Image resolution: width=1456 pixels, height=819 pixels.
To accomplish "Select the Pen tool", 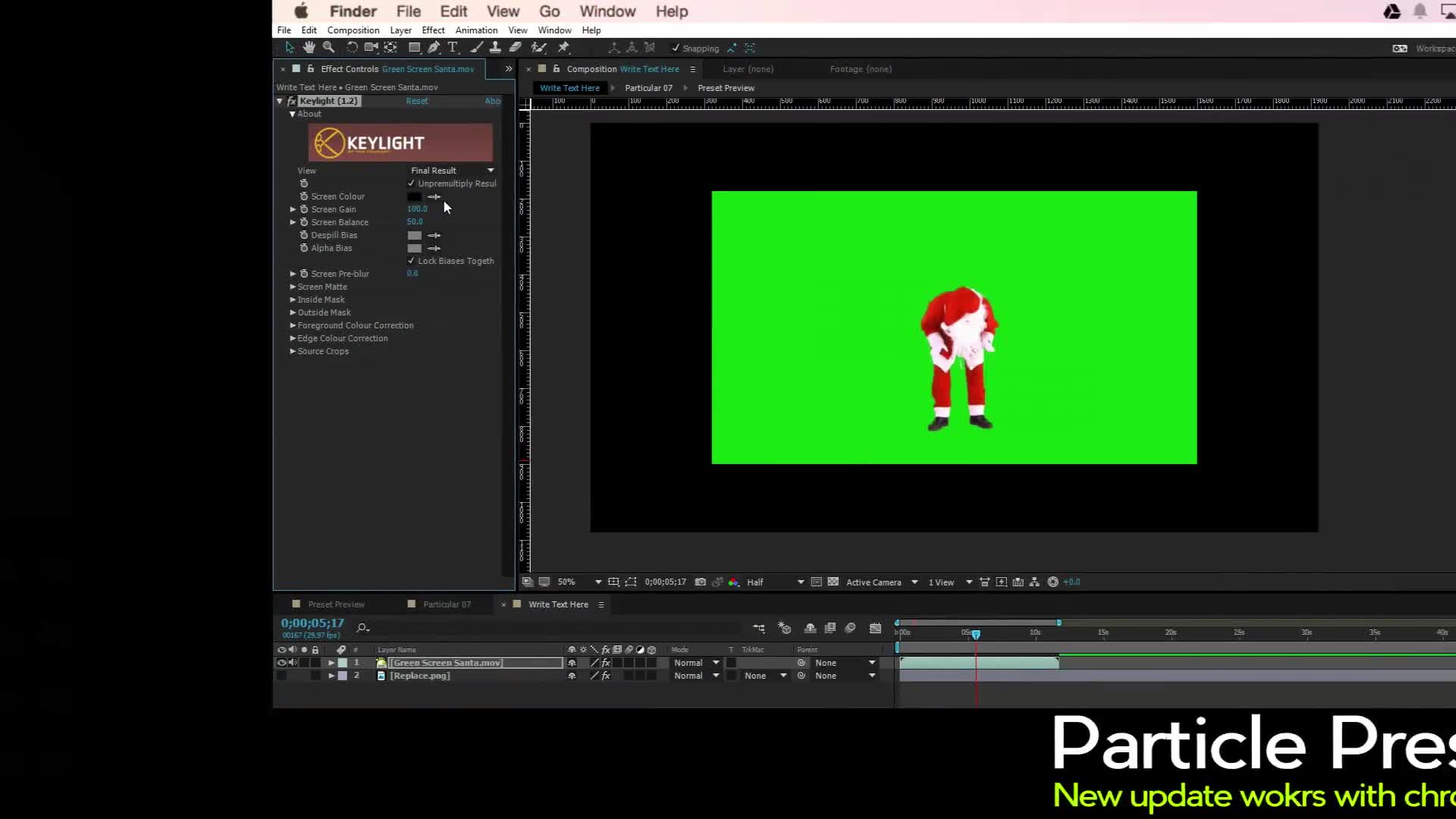I will (434, 48).
